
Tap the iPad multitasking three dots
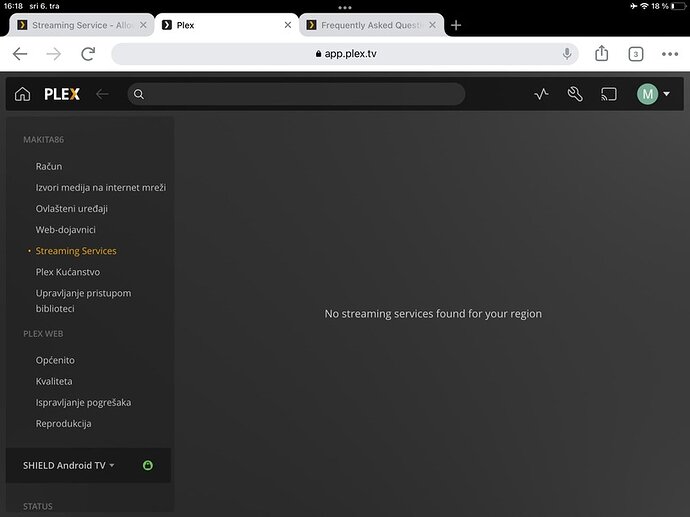[345, 7]
